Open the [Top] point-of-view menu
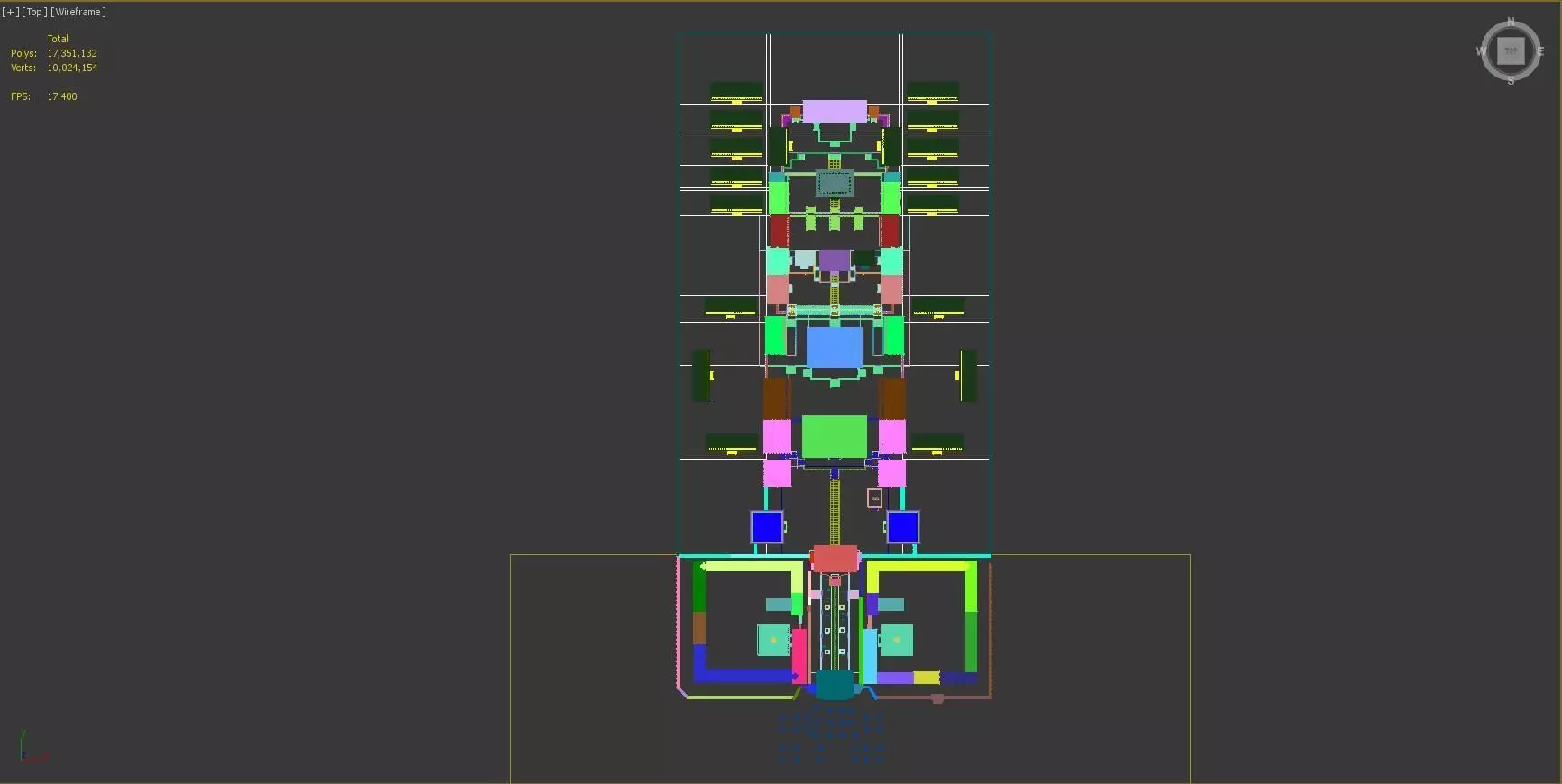The image size is (1562, 784). [33, 12]
